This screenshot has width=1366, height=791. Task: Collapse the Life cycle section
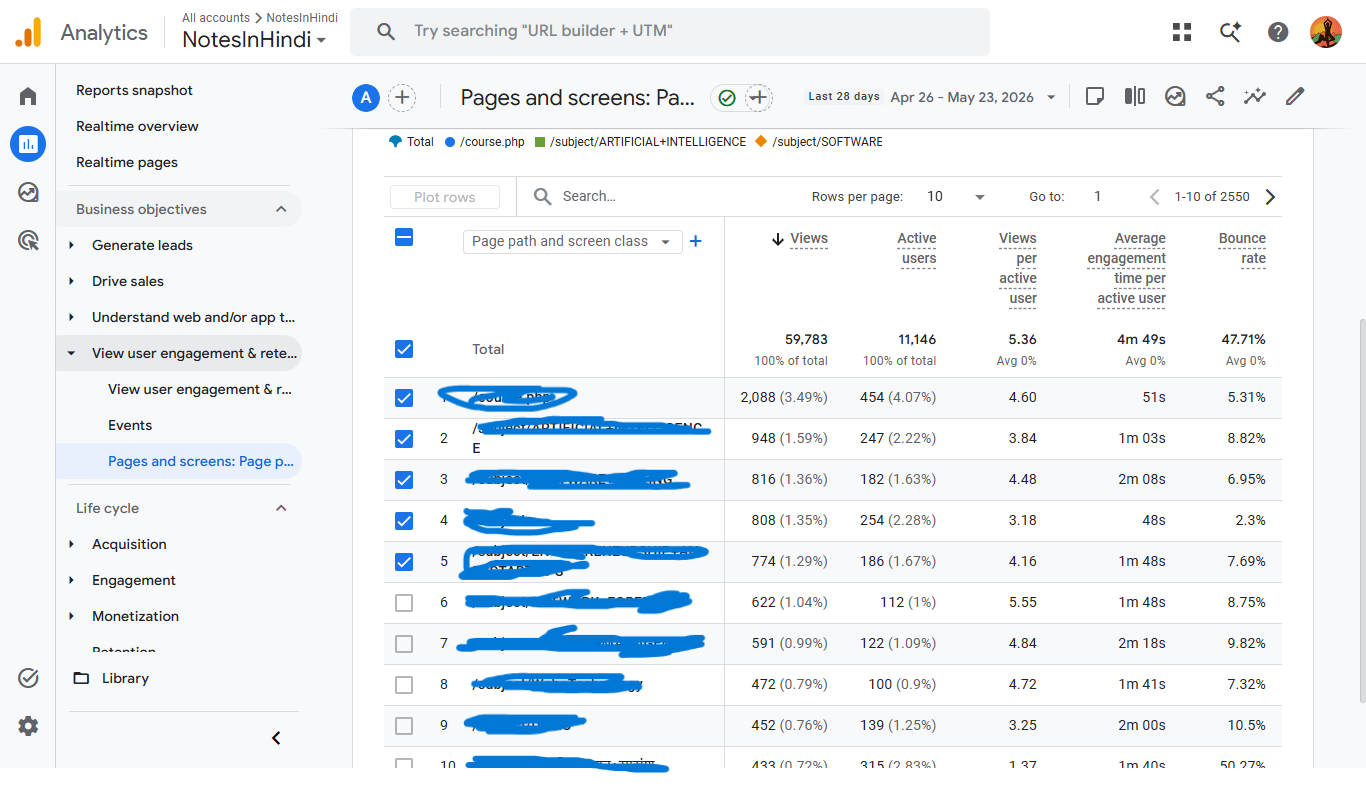281,508
